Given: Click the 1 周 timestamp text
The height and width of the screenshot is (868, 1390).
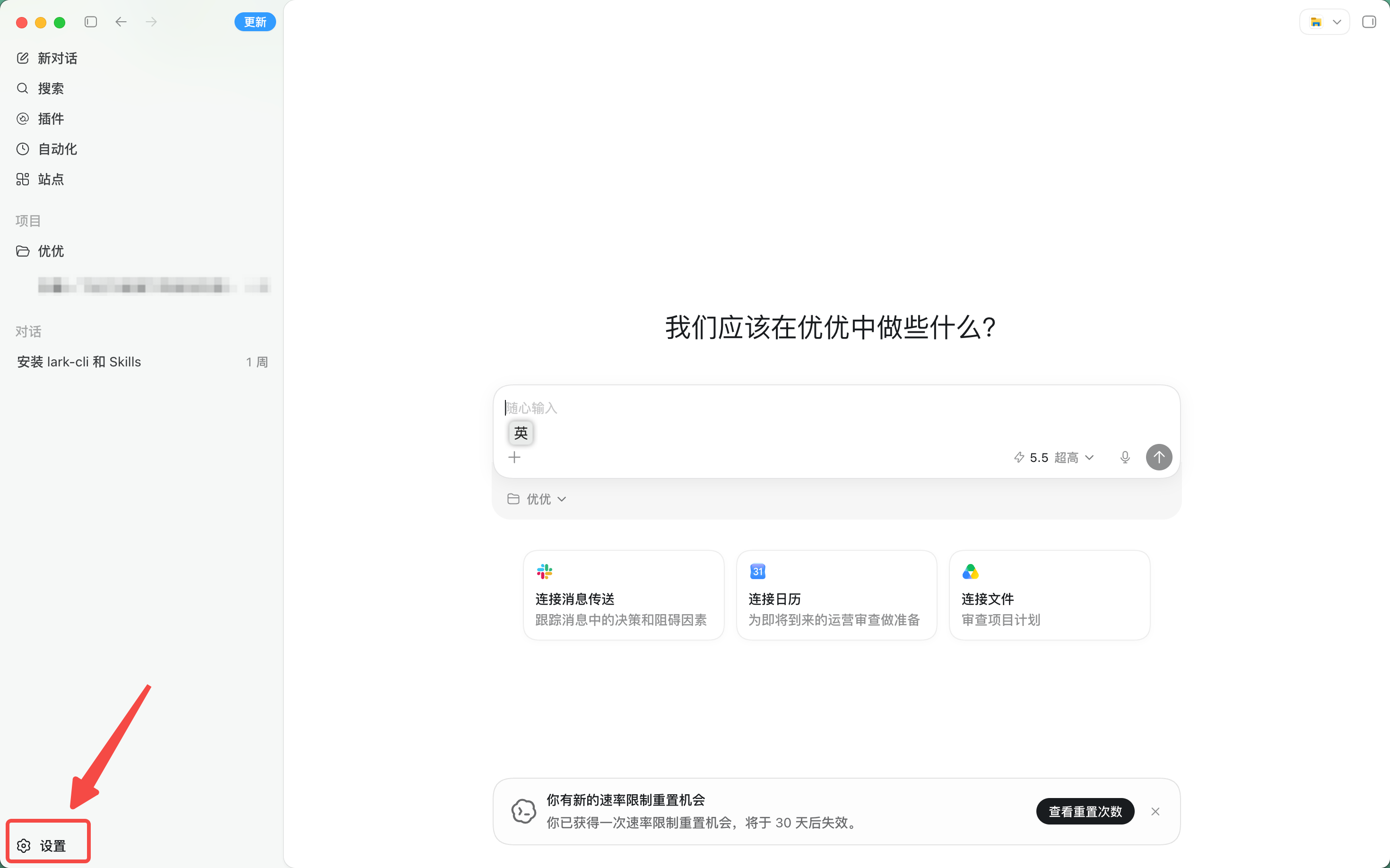Looking at the screenshot, I should 257,362.
